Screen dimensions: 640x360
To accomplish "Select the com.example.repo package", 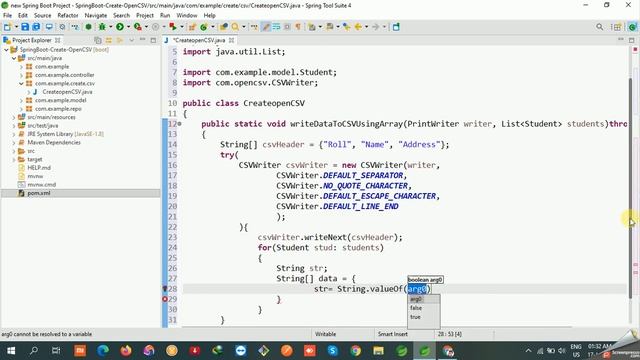I will 58,109.
